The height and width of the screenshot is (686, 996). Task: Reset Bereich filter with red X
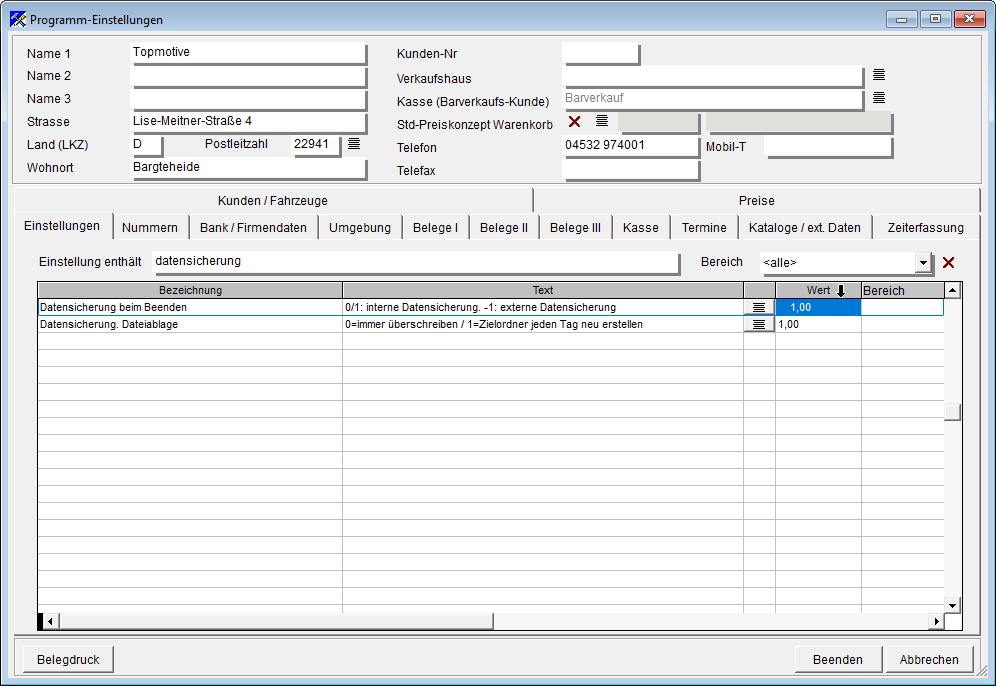948,262
